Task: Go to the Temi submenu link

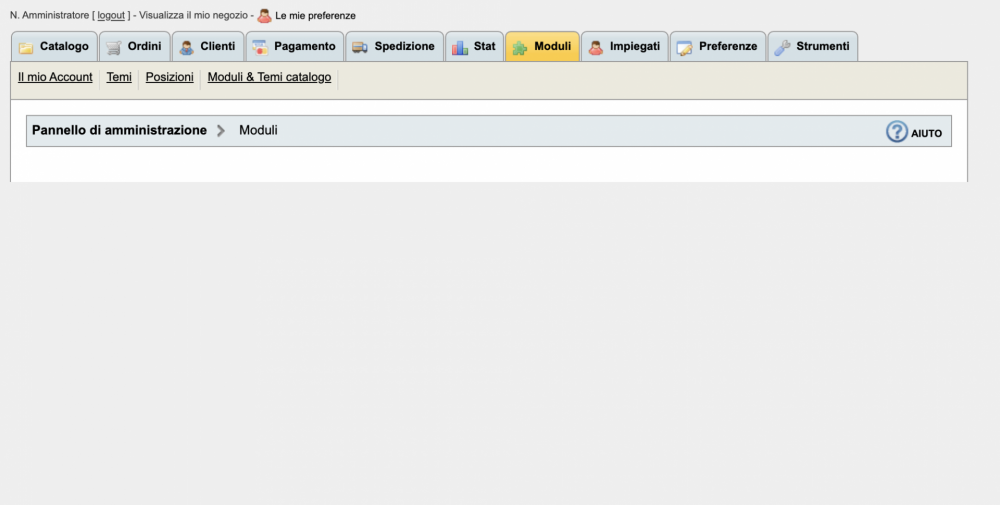Action: pos(119,77)
